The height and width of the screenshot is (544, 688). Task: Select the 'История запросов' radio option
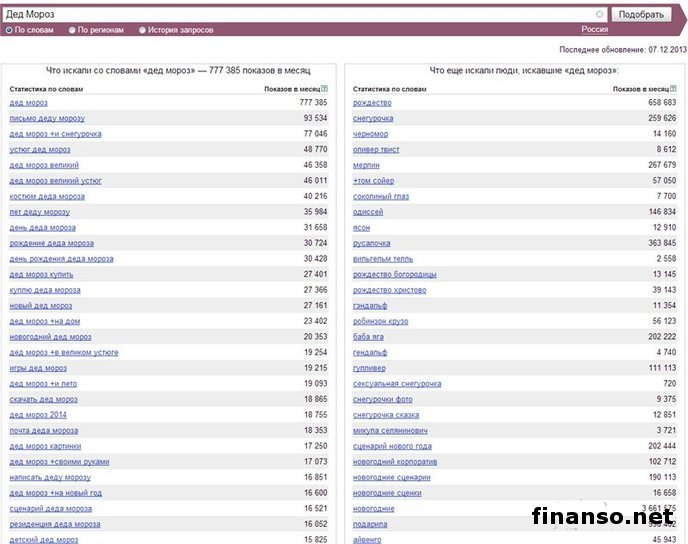click(142, 30)
